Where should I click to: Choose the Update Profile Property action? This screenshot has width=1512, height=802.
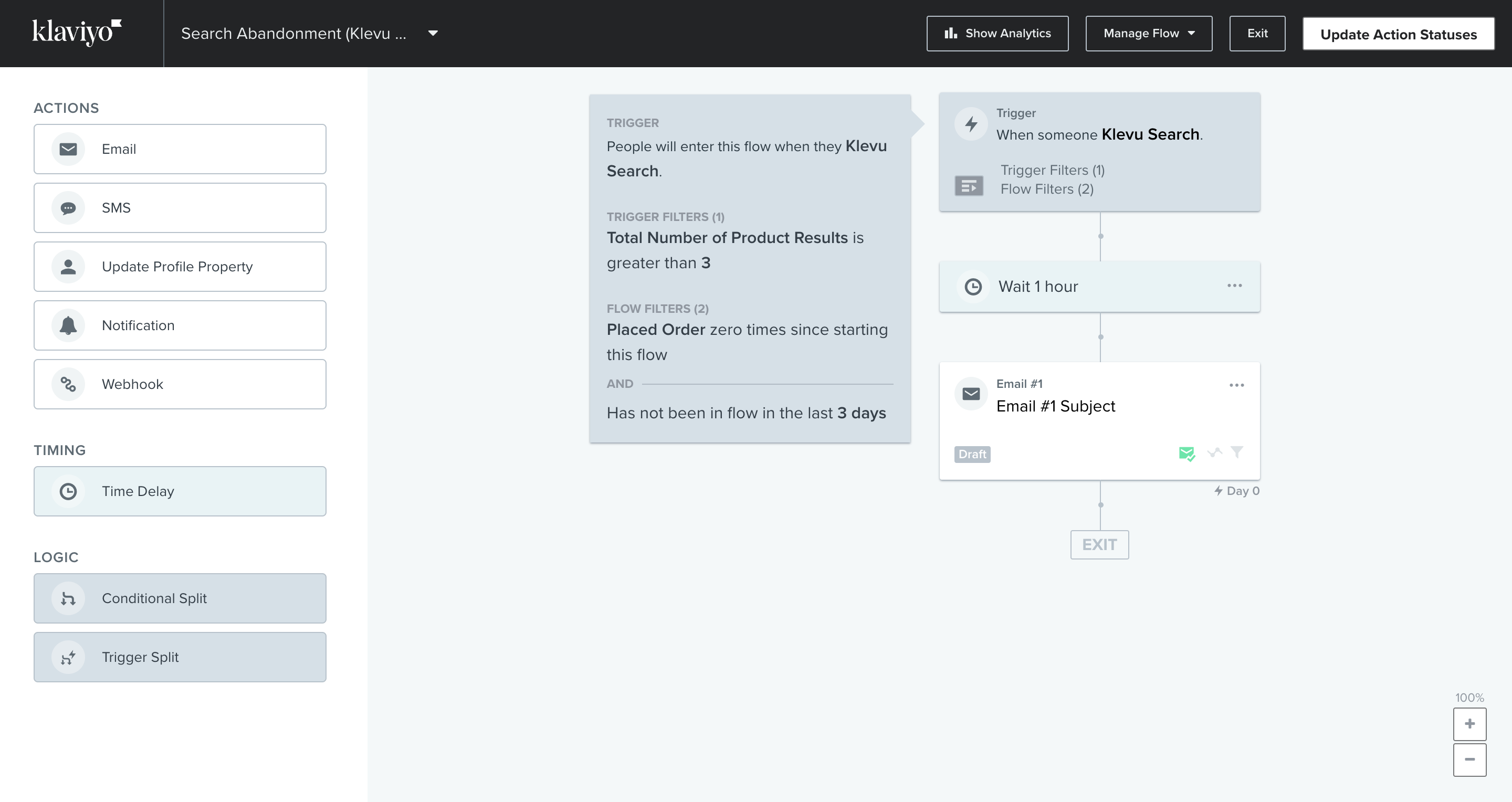point(180,266)
